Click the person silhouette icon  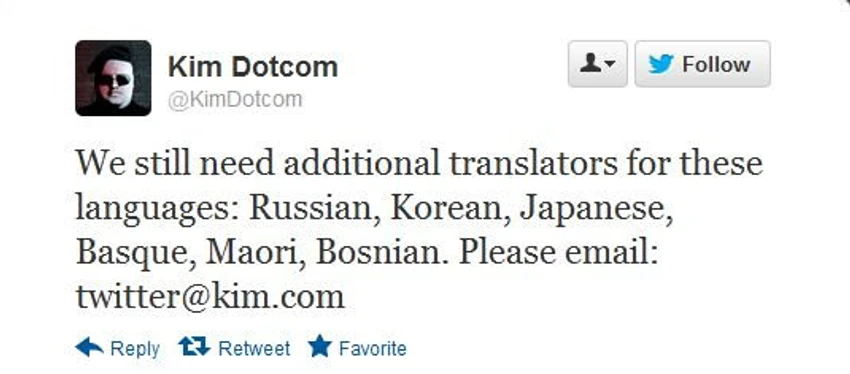tap(590, 64)
